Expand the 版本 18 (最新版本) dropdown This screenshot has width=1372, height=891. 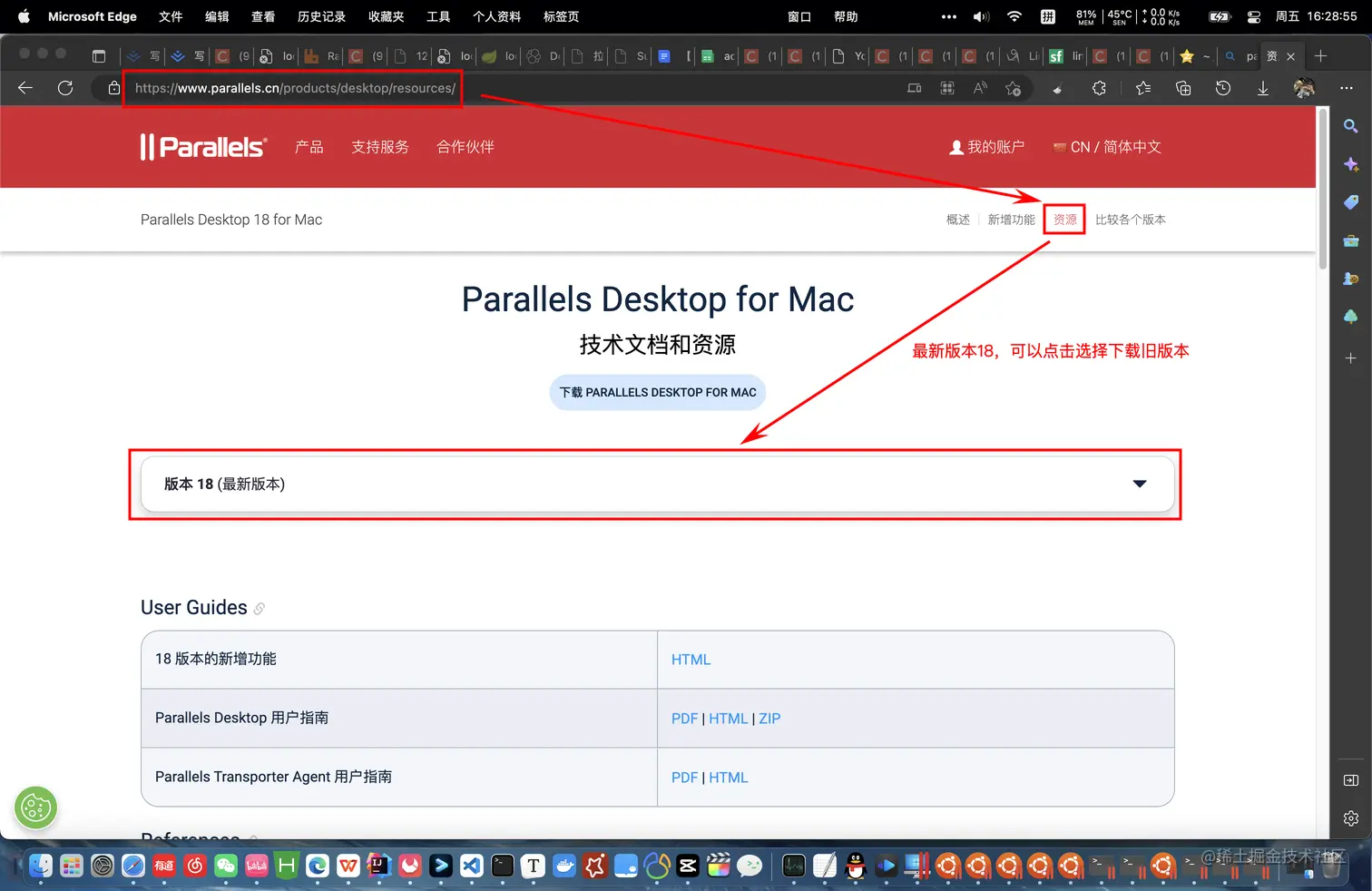(658, 485)
